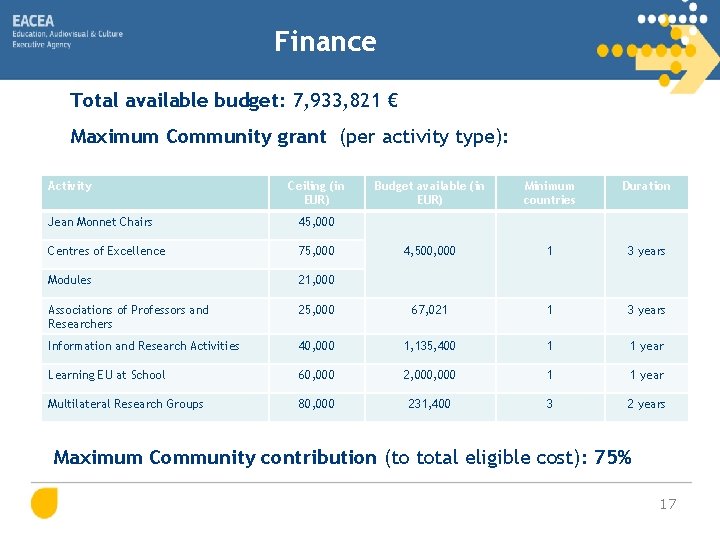Click the yellow leaf icon at bottom left
Image resolution: width=720 pixels, height=540 pixels.
(44, 503)
